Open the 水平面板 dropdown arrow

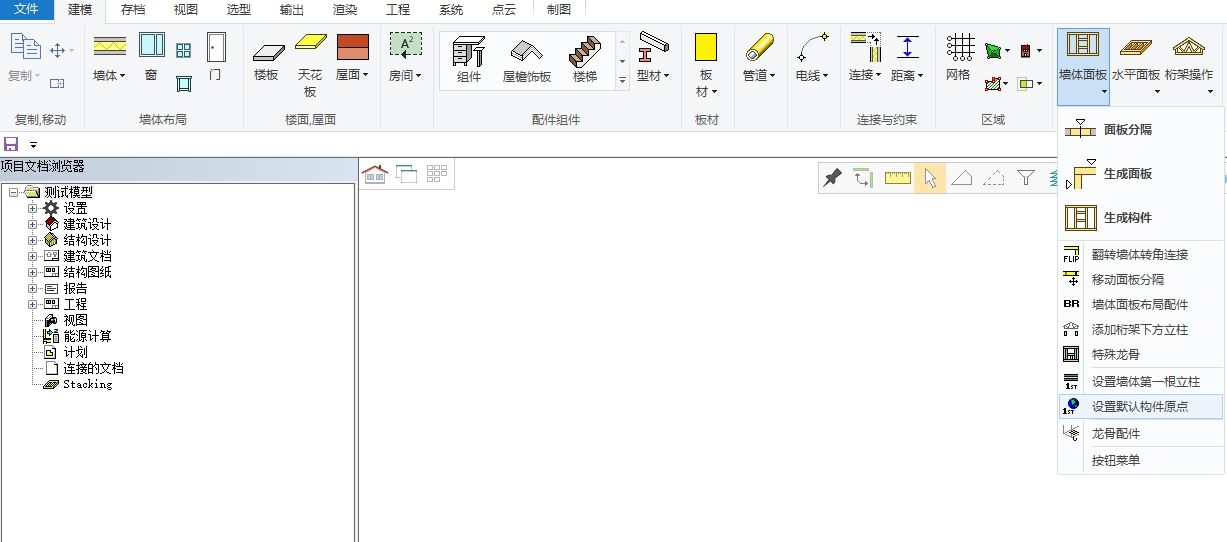tap(1157, 92)
